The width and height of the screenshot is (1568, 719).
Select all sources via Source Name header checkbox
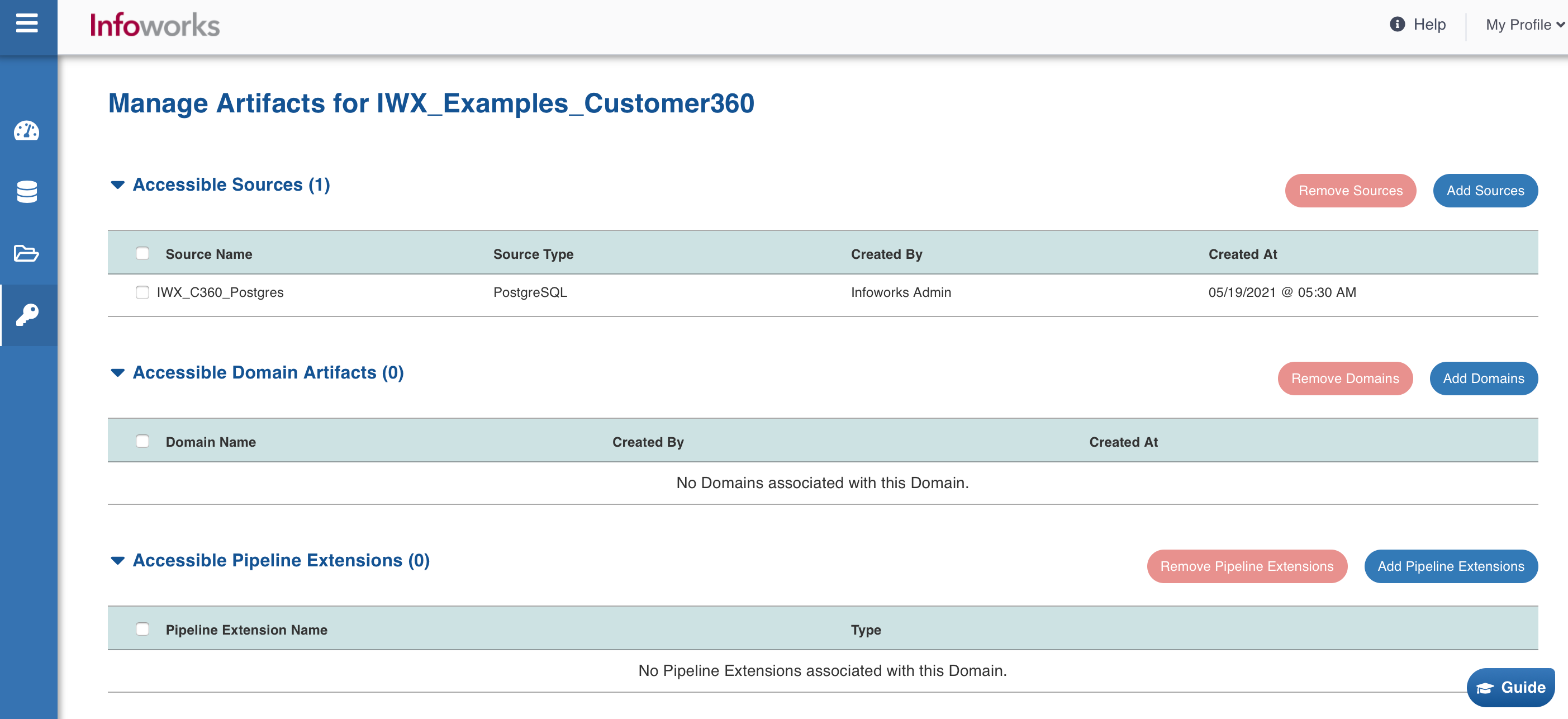tap(142, 253)
